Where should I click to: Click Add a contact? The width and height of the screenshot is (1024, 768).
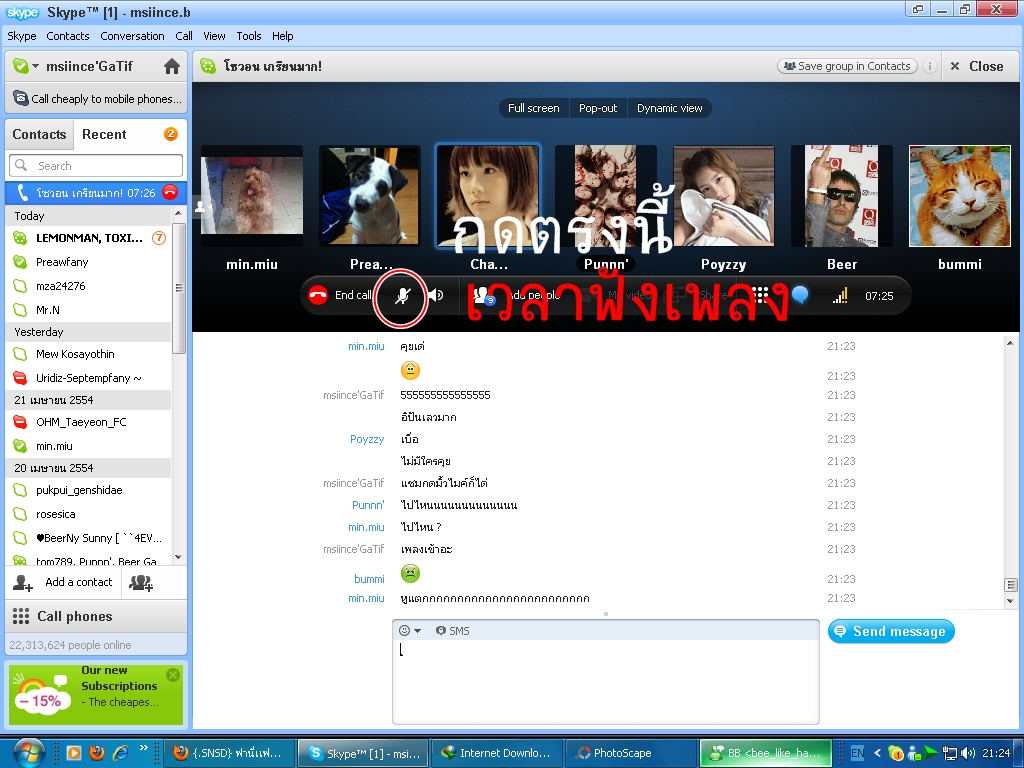(63, 582)
